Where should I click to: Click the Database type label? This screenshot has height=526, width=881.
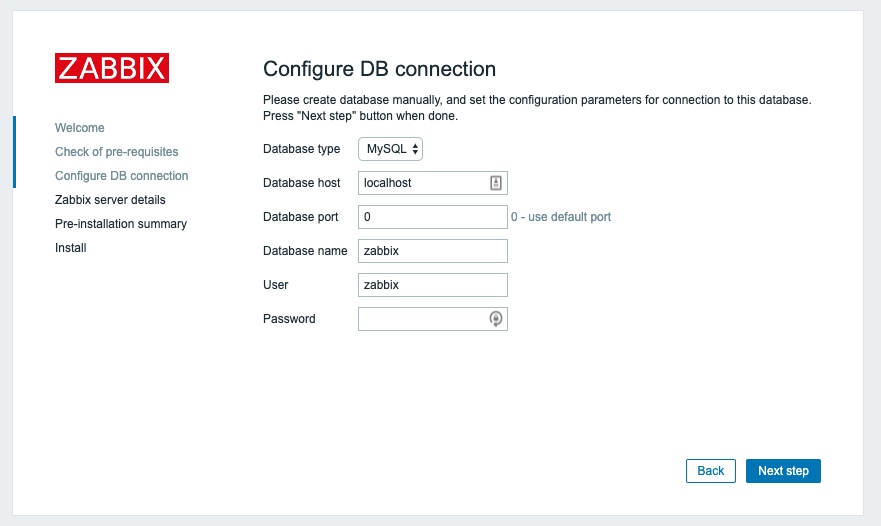302,149
